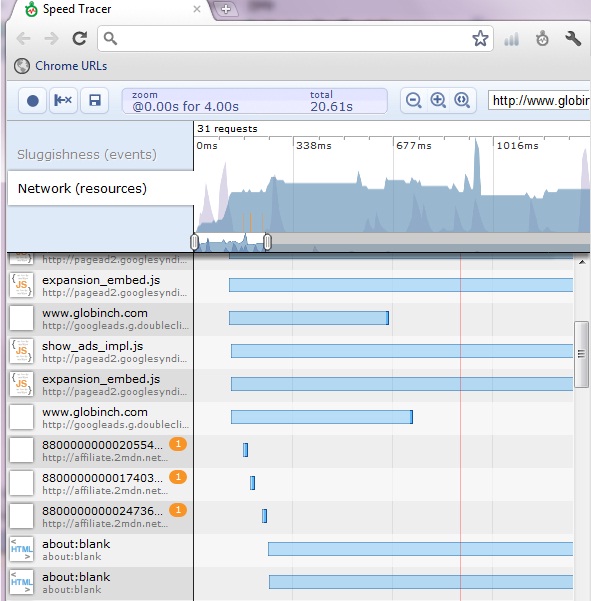Screen dimensions: 591x601
Task: Select the 880000000020554... resource name
Action: (102, 445)
